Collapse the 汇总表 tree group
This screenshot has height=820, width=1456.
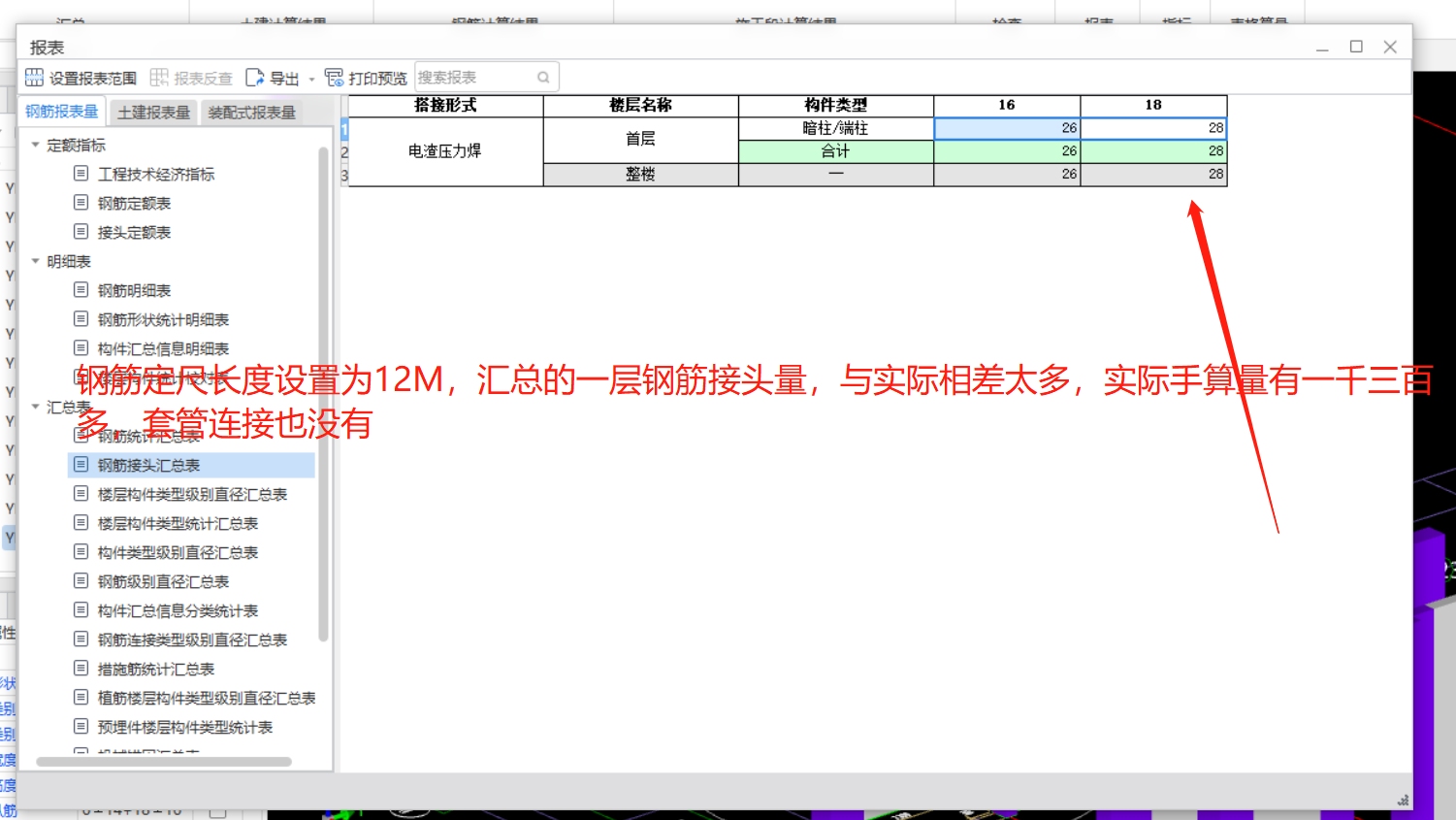(36, 407)
